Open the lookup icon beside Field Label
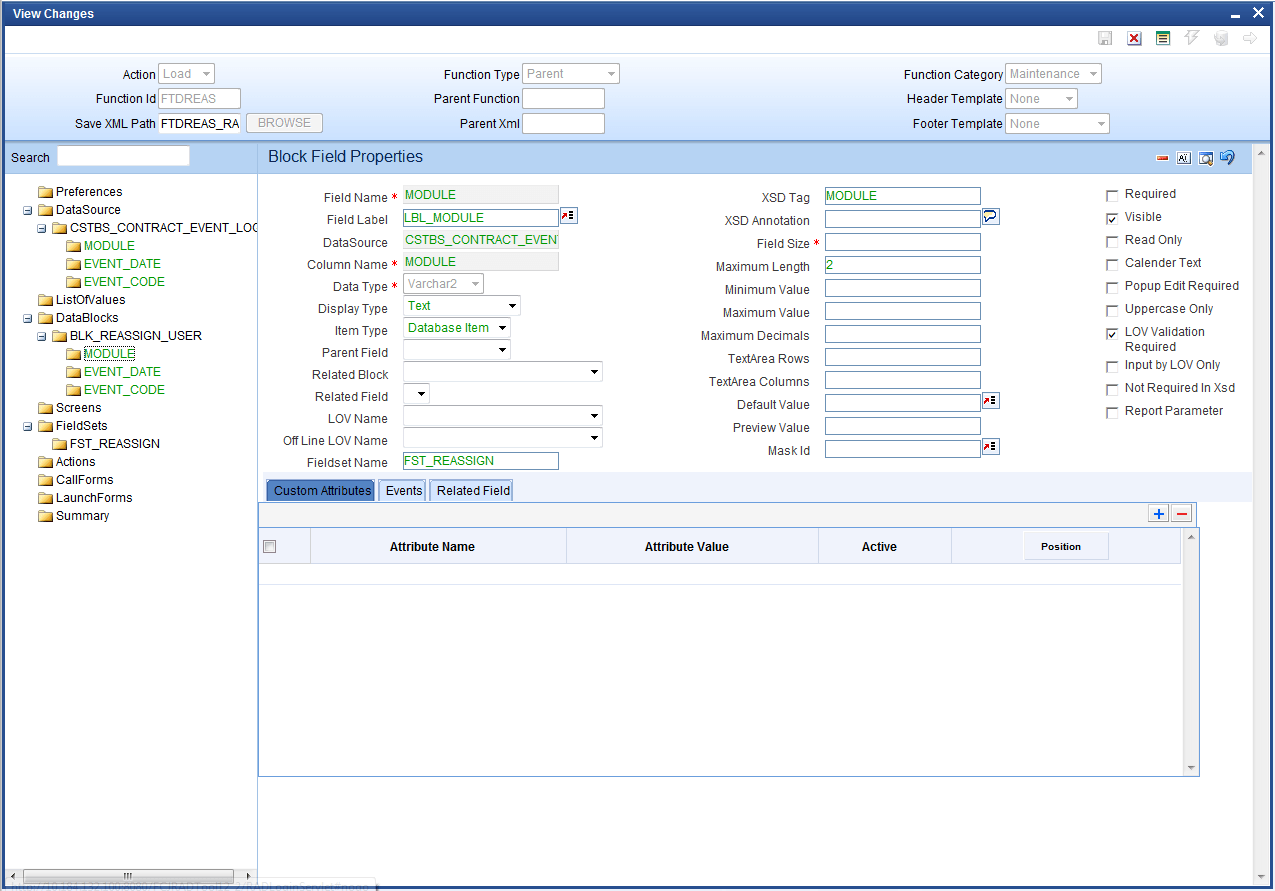Image resolution: width=1275 pixels, height=891 pixels. coord(569,216)
